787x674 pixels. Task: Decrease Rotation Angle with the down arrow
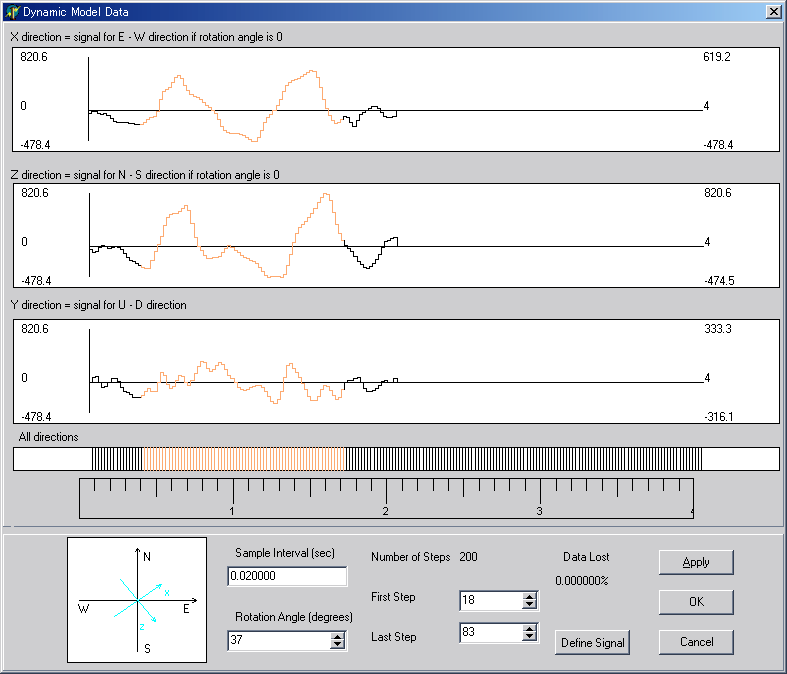point(339,646)
